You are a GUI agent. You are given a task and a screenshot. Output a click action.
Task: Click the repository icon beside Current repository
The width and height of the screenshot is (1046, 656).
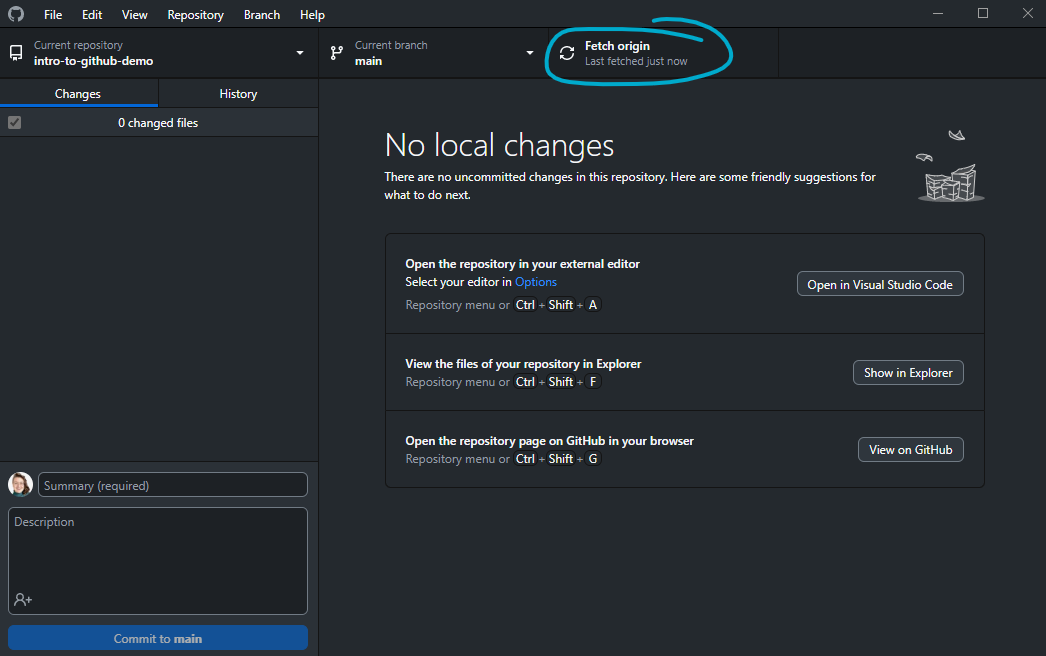coord(16,53)
